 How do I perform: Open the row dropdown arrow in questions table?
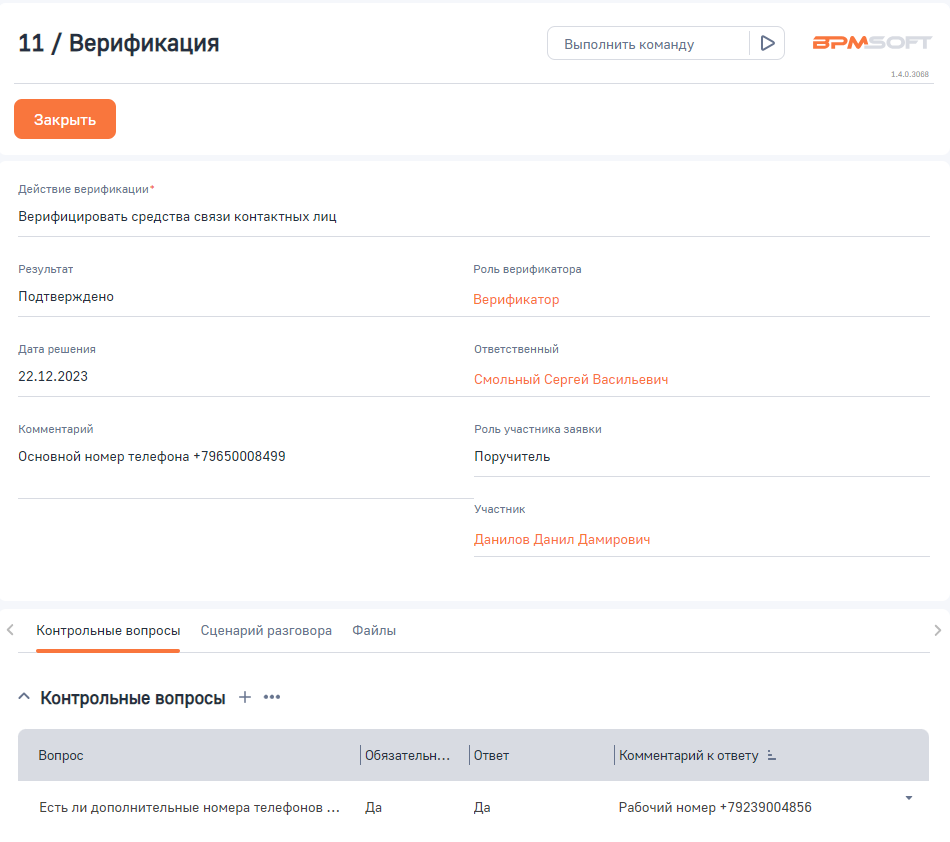tap(909, 798)
